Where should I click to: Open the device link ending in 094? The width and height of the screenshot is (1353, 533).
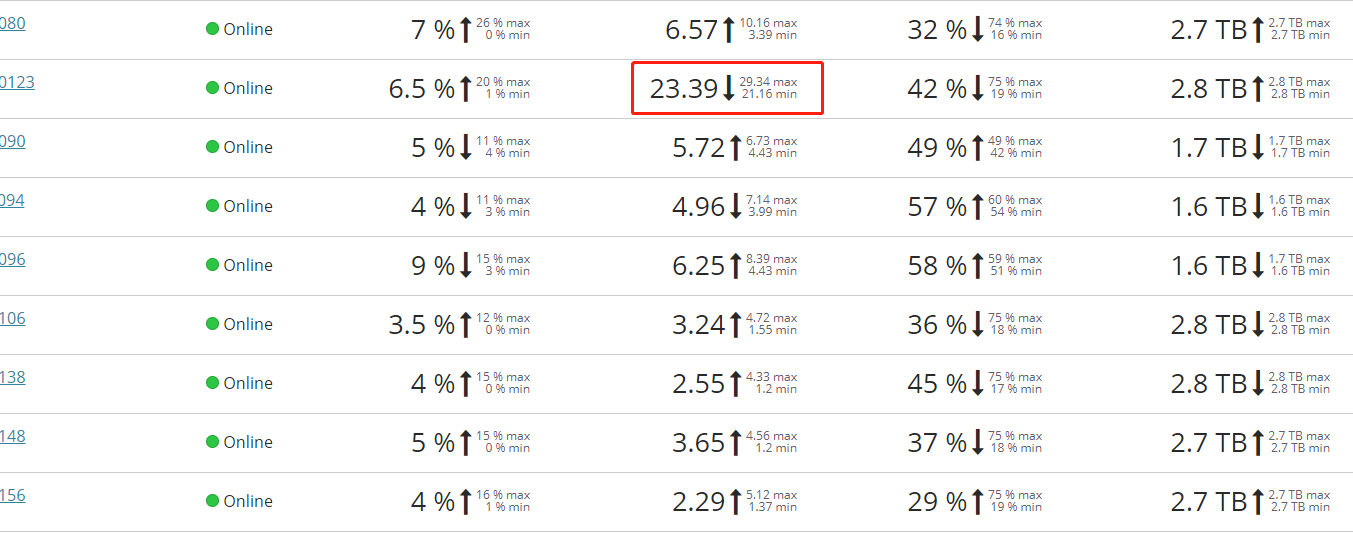[12, 200]
